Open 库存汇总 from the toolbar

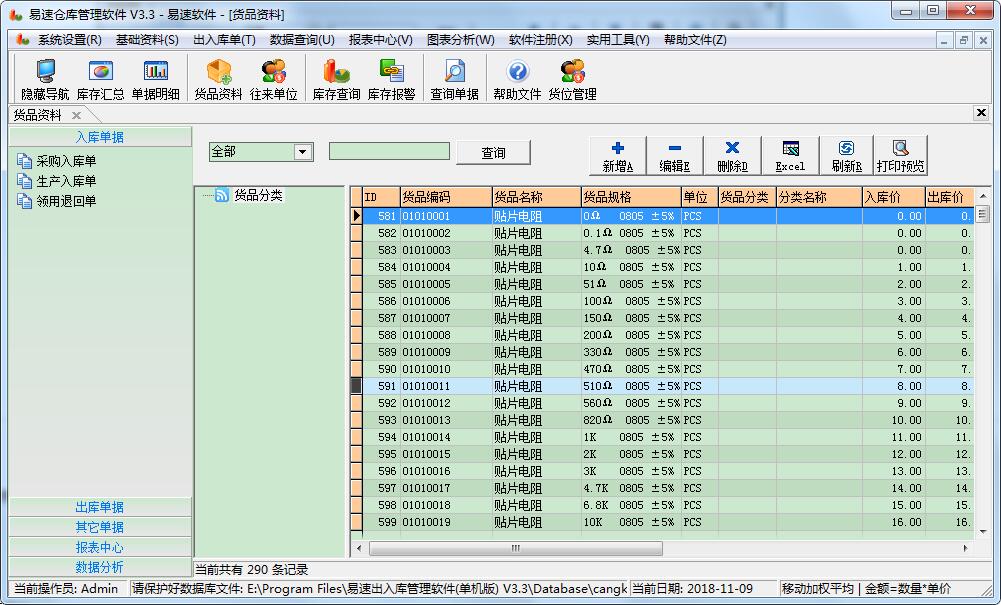tap(100, 79)
